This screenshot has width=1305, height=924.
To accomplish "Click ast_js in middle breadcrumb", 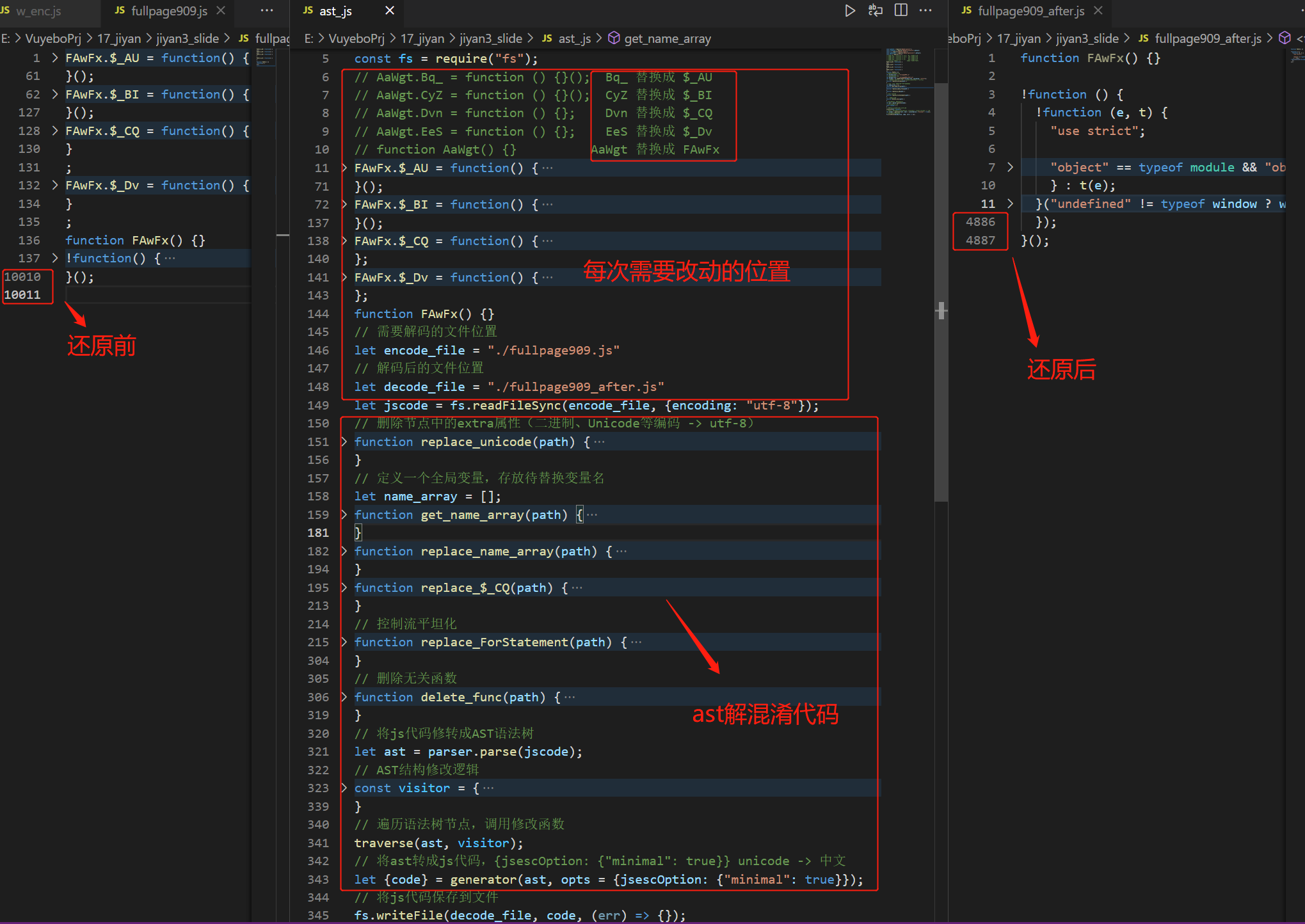I will tap(574, 39).
